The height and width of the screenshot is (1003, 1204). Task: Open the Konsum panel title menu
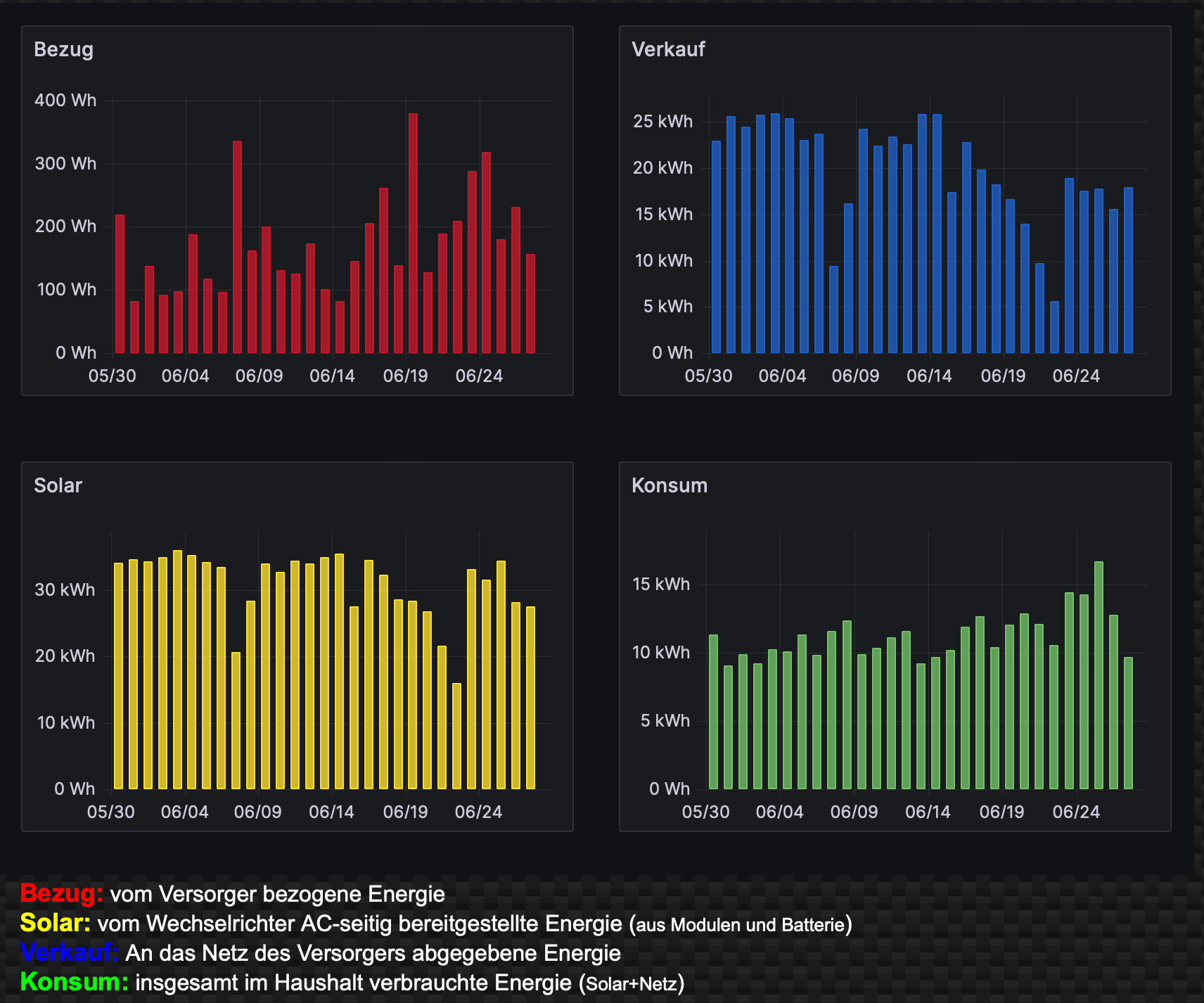click(x=669, y=486)
